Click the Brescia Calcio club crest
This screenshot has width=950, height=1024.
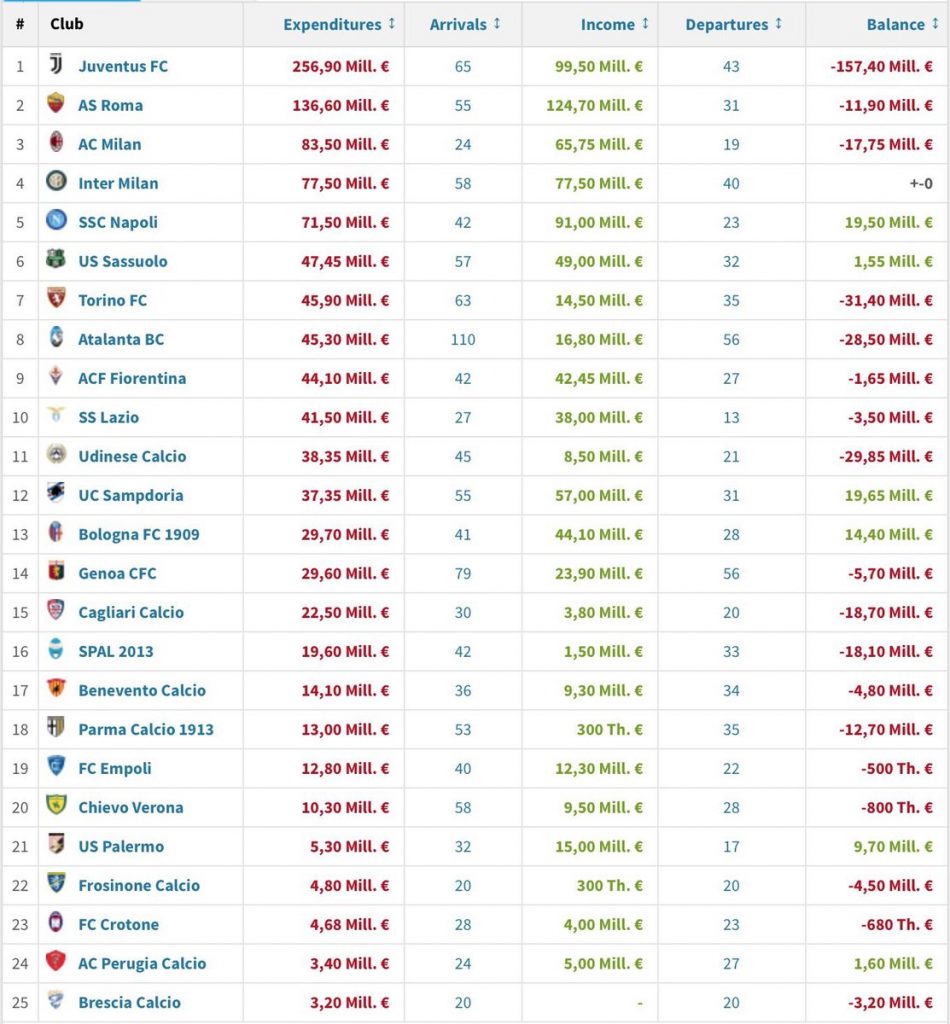(x=56, y=1000)
